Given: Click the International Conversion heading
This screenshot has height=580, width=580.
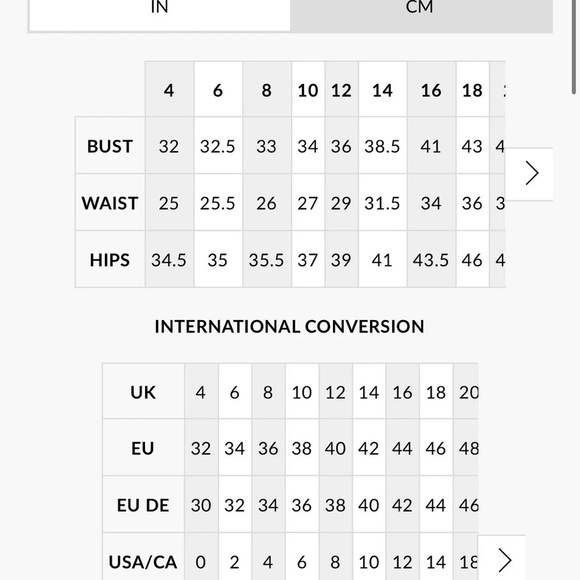Looking at the screenshot, I should 290,326.
